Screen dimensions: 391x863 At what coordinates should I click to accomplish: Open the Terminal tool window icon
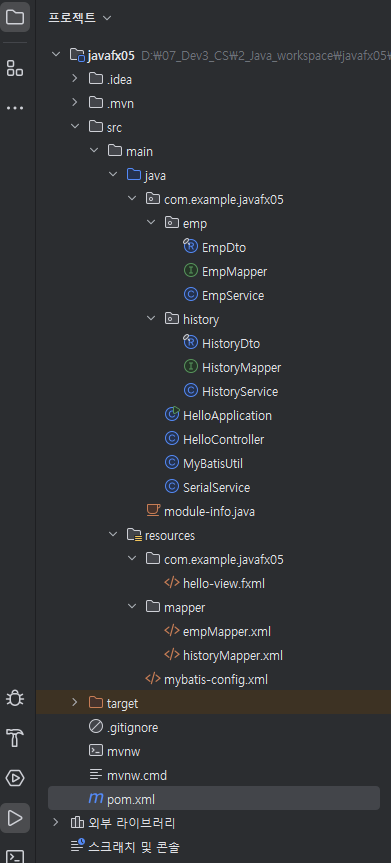(x=15, y=856)
